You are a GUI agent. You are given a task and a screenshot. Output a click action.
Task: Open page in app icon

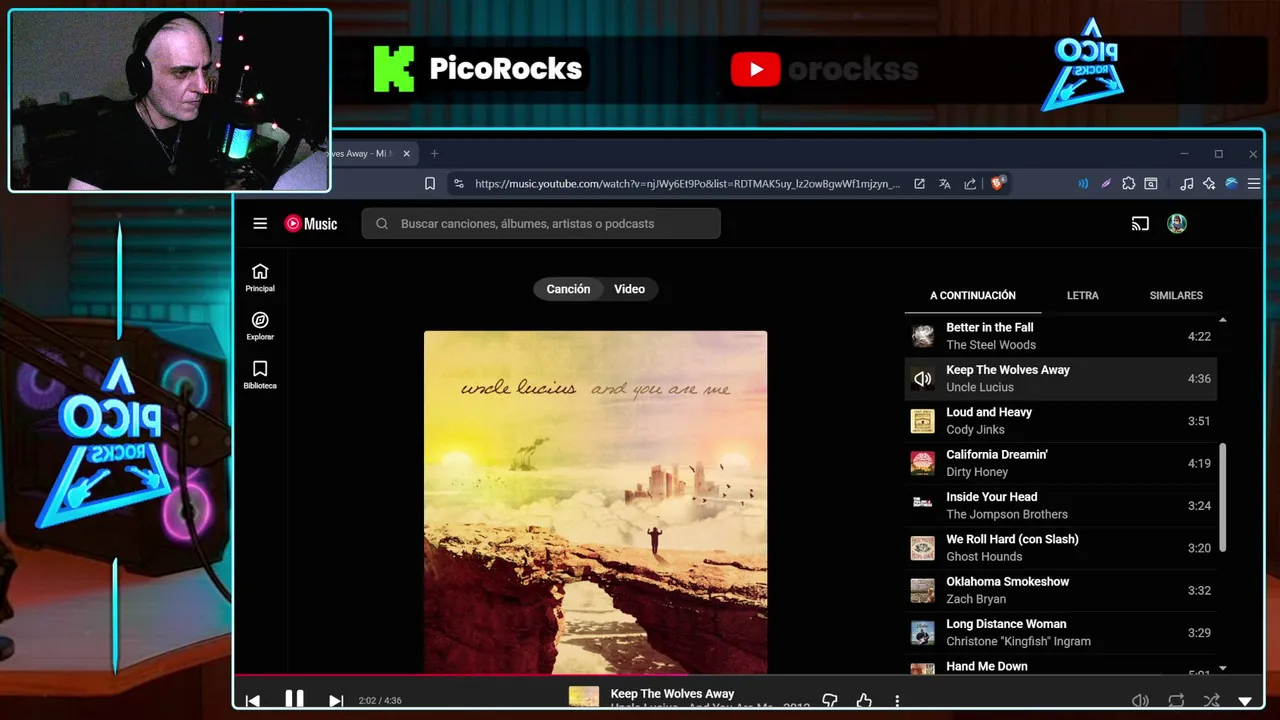tap(919, 184)
